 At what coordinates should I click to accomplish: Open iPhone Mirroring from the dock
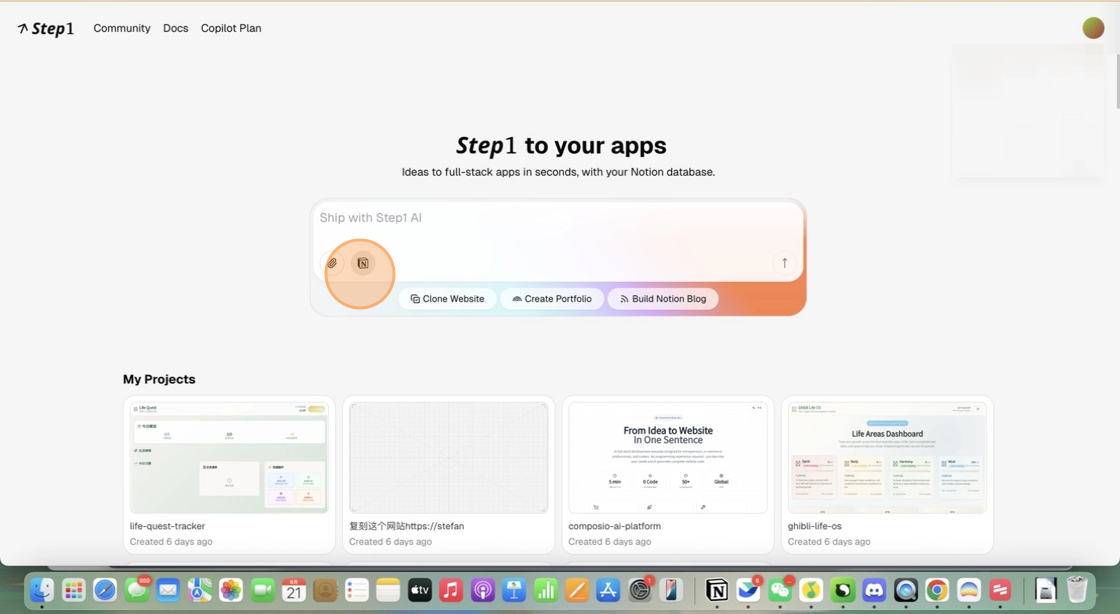point(671,590)
